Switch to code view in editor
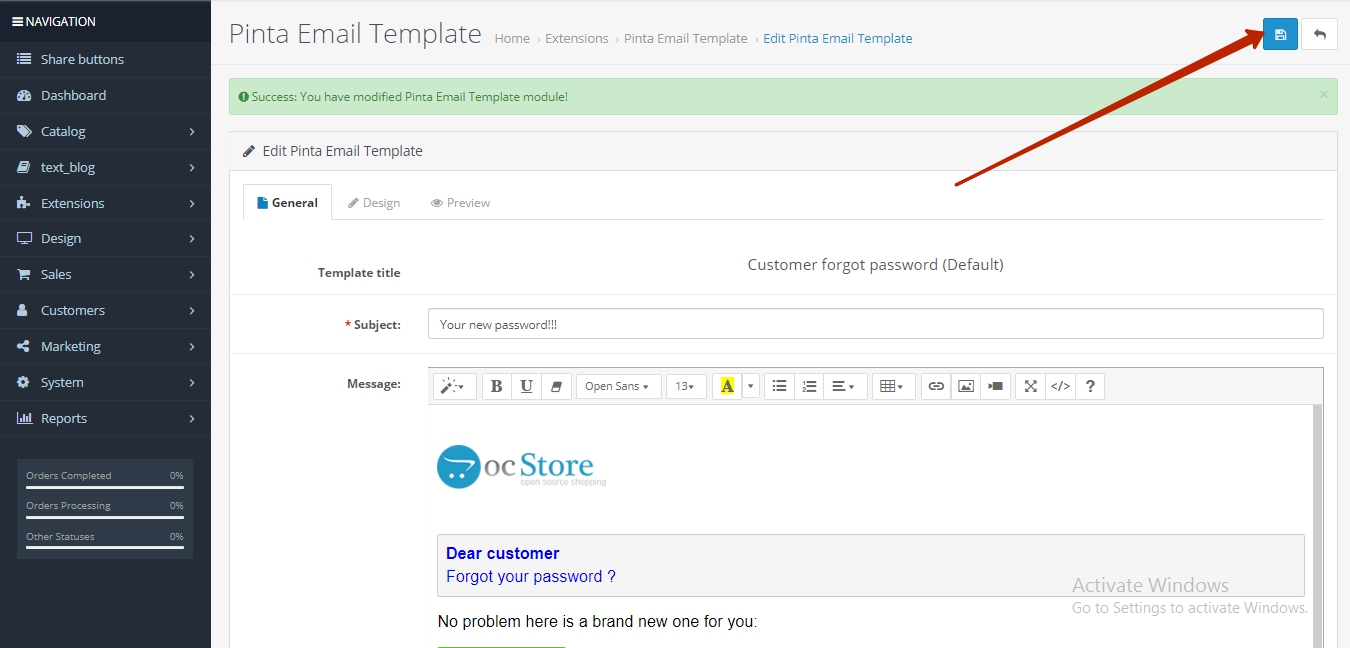 (1060, 386)
